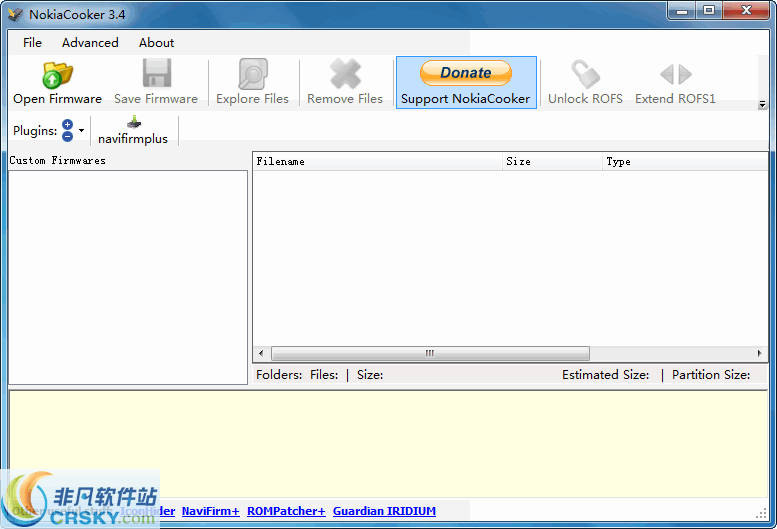This screenshot has height=529, width=777.
Task: Click the Extend ROFS1 arrows icon
Action: (675, 74)
